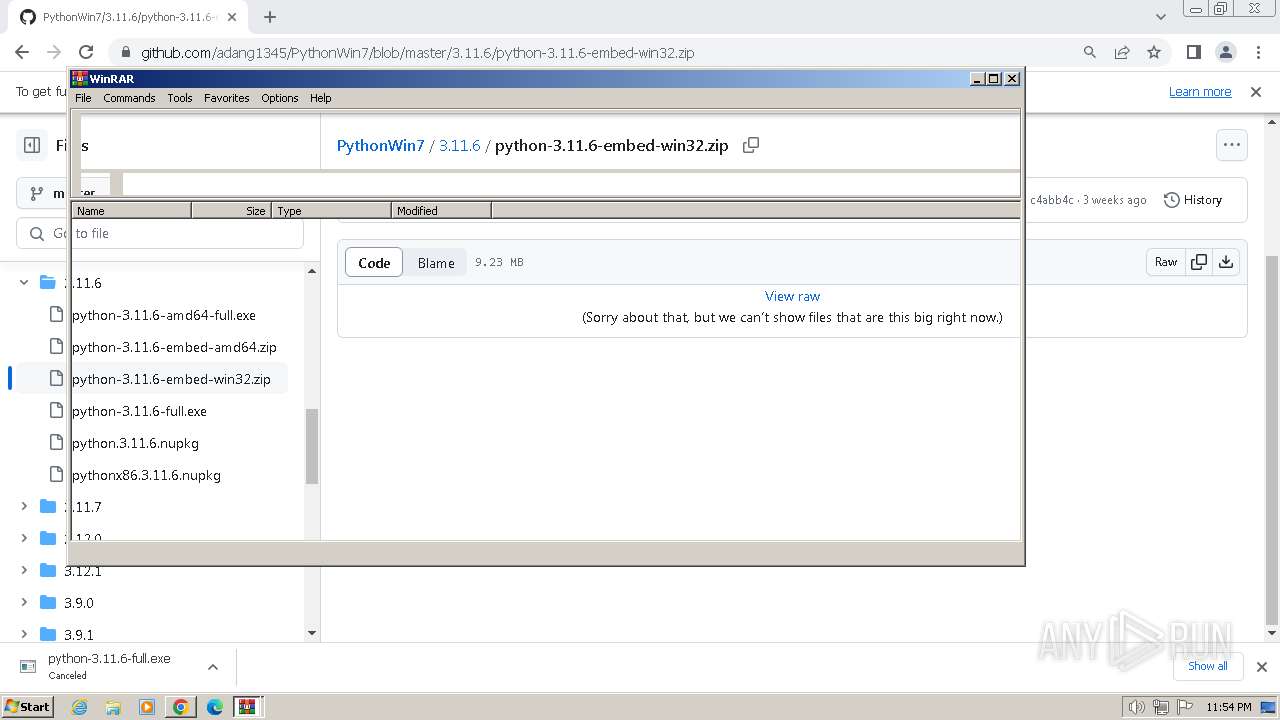Follow the Learn more link
Viewport: 1280px width, 720px height.
(1200, 91)
